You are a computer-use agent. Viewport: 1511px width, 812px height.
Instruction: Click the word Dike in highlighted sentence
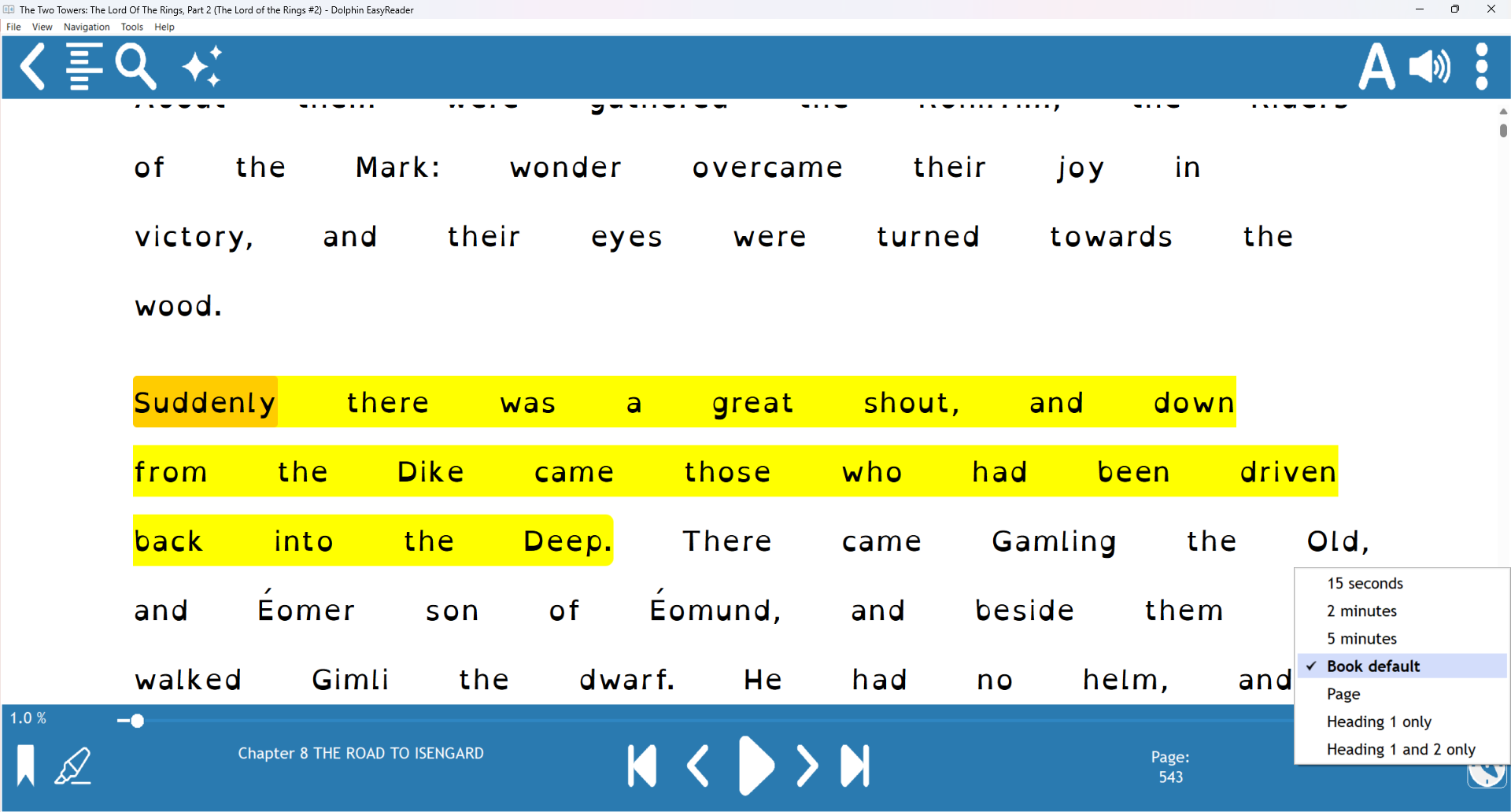point(430,471)
